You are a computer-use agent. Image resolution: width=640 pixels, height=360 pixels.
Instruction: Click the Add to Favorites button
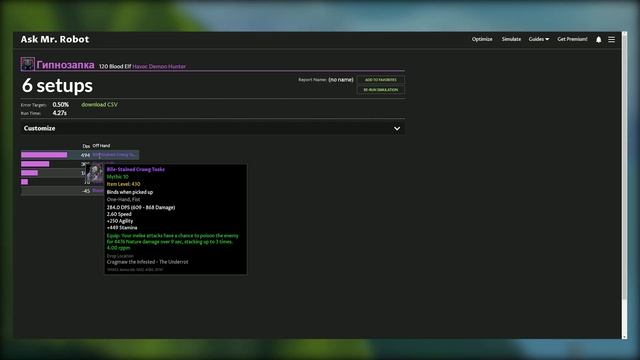[381, 80]
